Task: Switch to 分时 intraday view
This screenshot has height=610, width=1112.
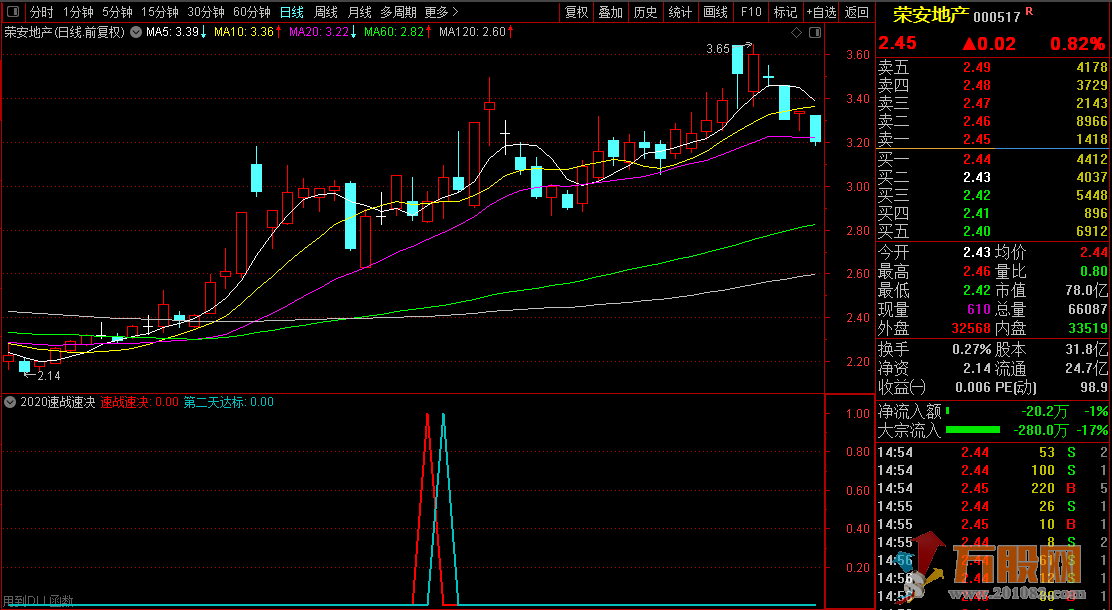Action: 41,12
